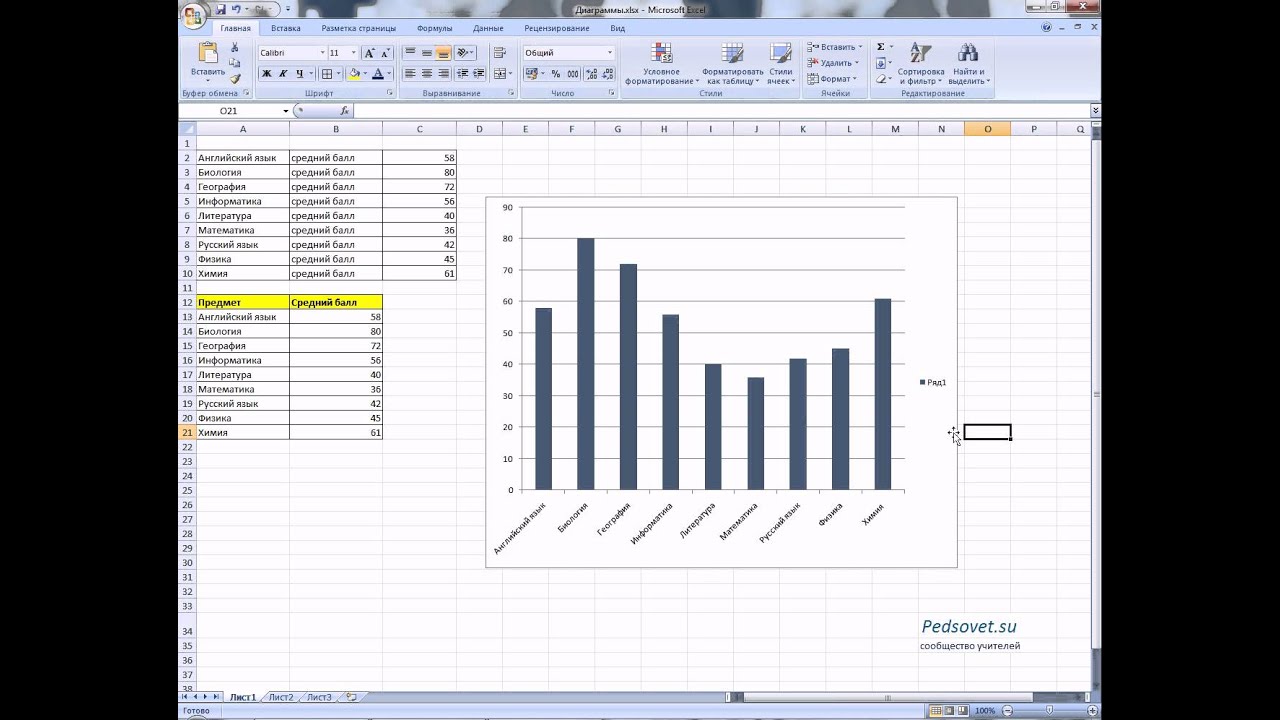Apply font color A button

(377, 74)
